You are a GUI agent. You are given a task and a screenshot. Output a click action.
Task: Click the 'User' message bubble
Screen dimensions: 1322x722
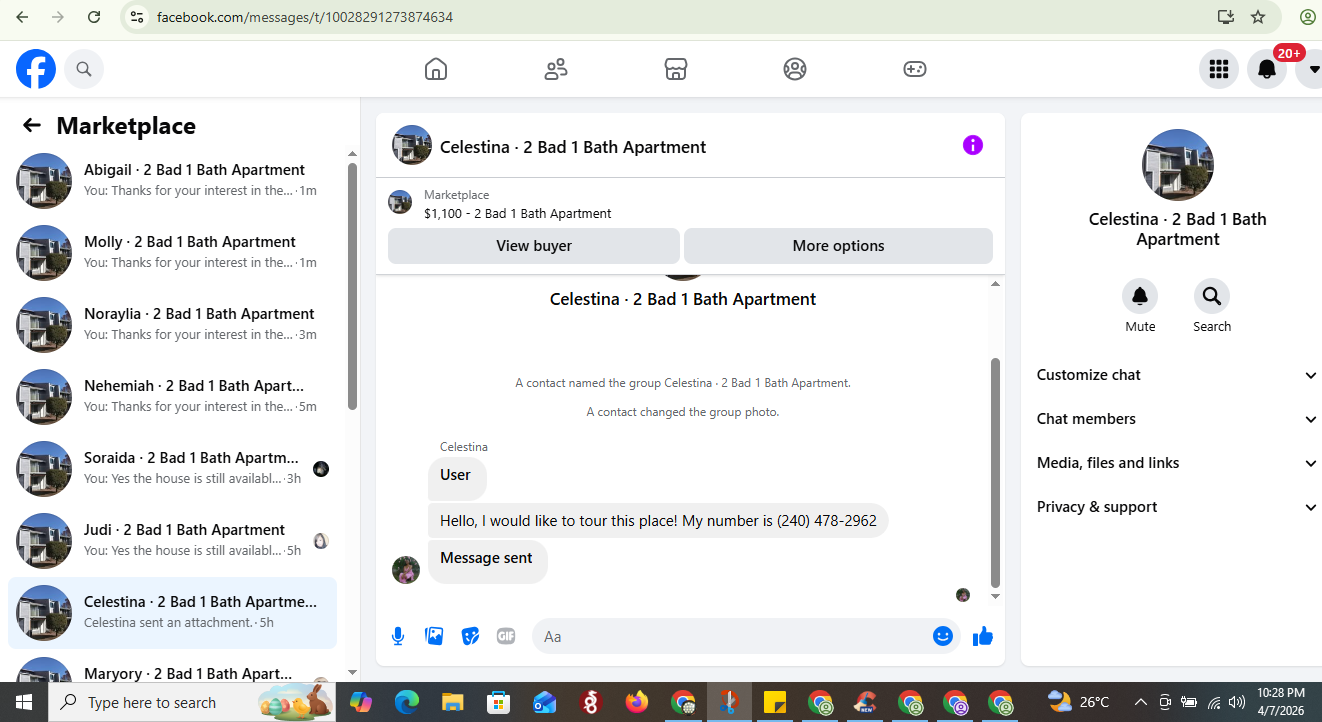(456, 477)
